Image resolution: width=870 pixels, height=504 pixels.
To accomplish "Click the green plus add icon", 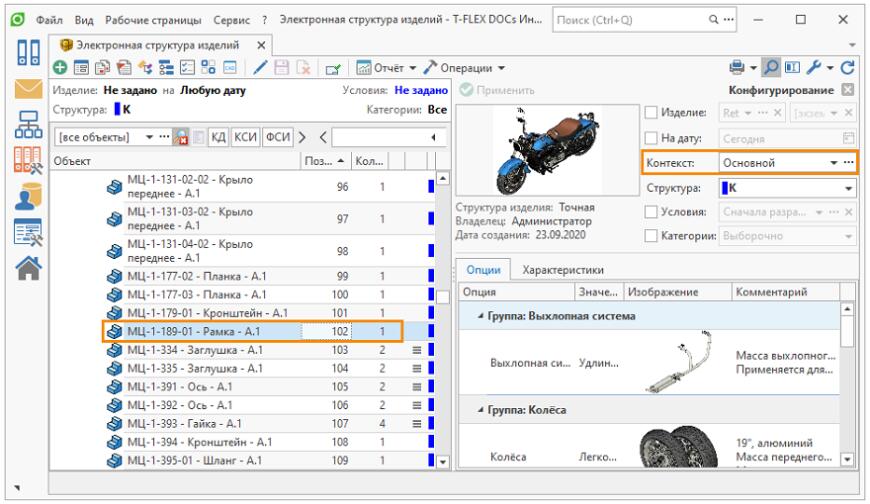I will click(59, 68).
